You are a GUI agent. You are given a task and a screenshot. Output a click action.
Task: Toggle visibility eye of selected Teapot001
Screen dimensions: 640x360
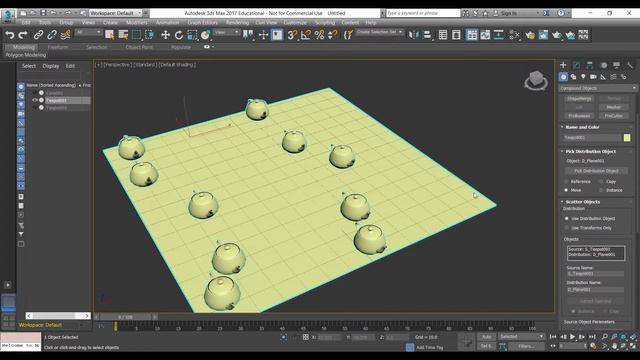coord(35,100)
